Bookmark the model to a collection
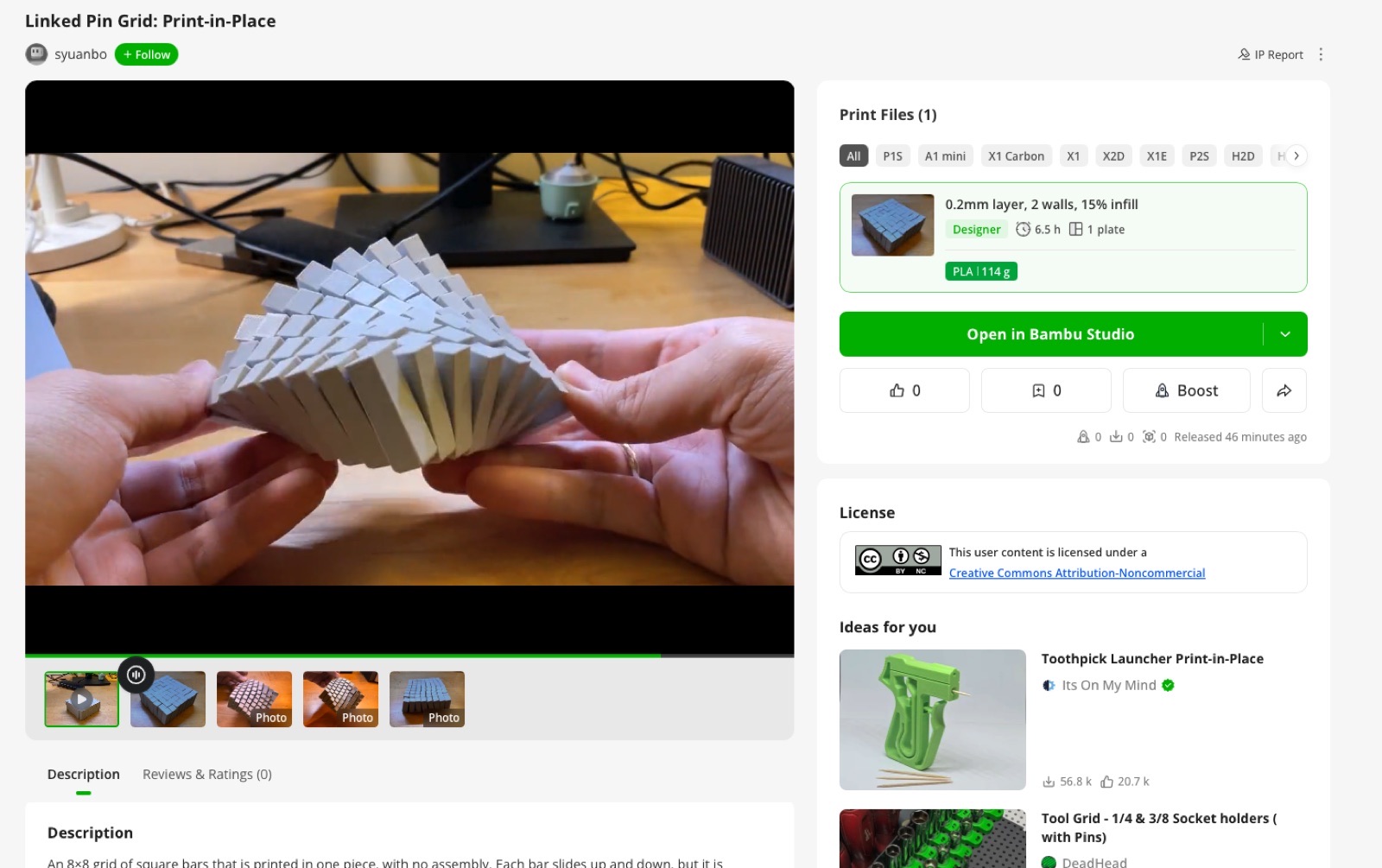Screen dimensions: 1382x868 [x=1046, y=390]
